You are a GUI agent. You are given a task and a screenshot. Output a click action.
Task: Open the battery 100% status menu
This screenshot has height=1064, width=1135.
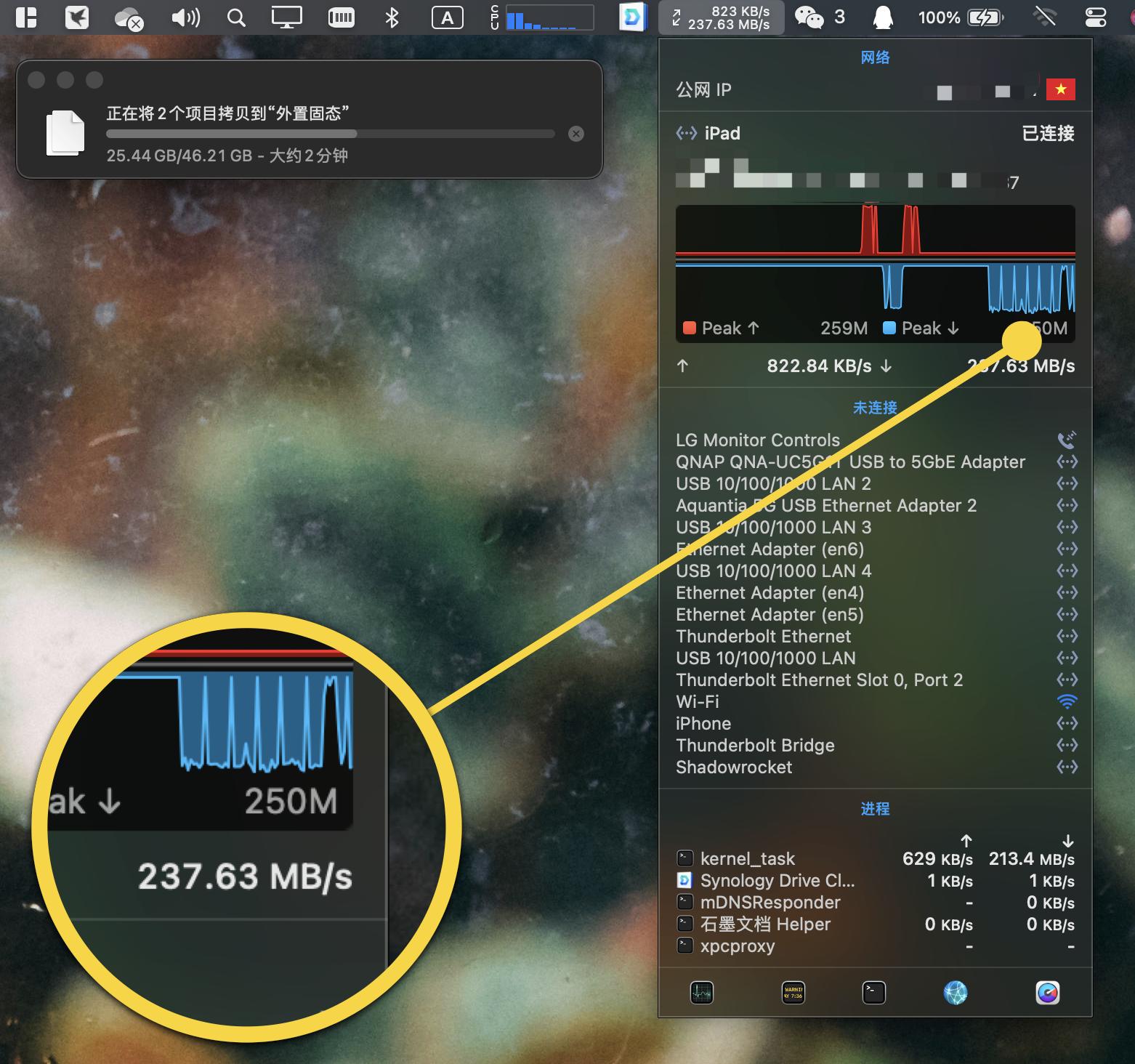961,17
